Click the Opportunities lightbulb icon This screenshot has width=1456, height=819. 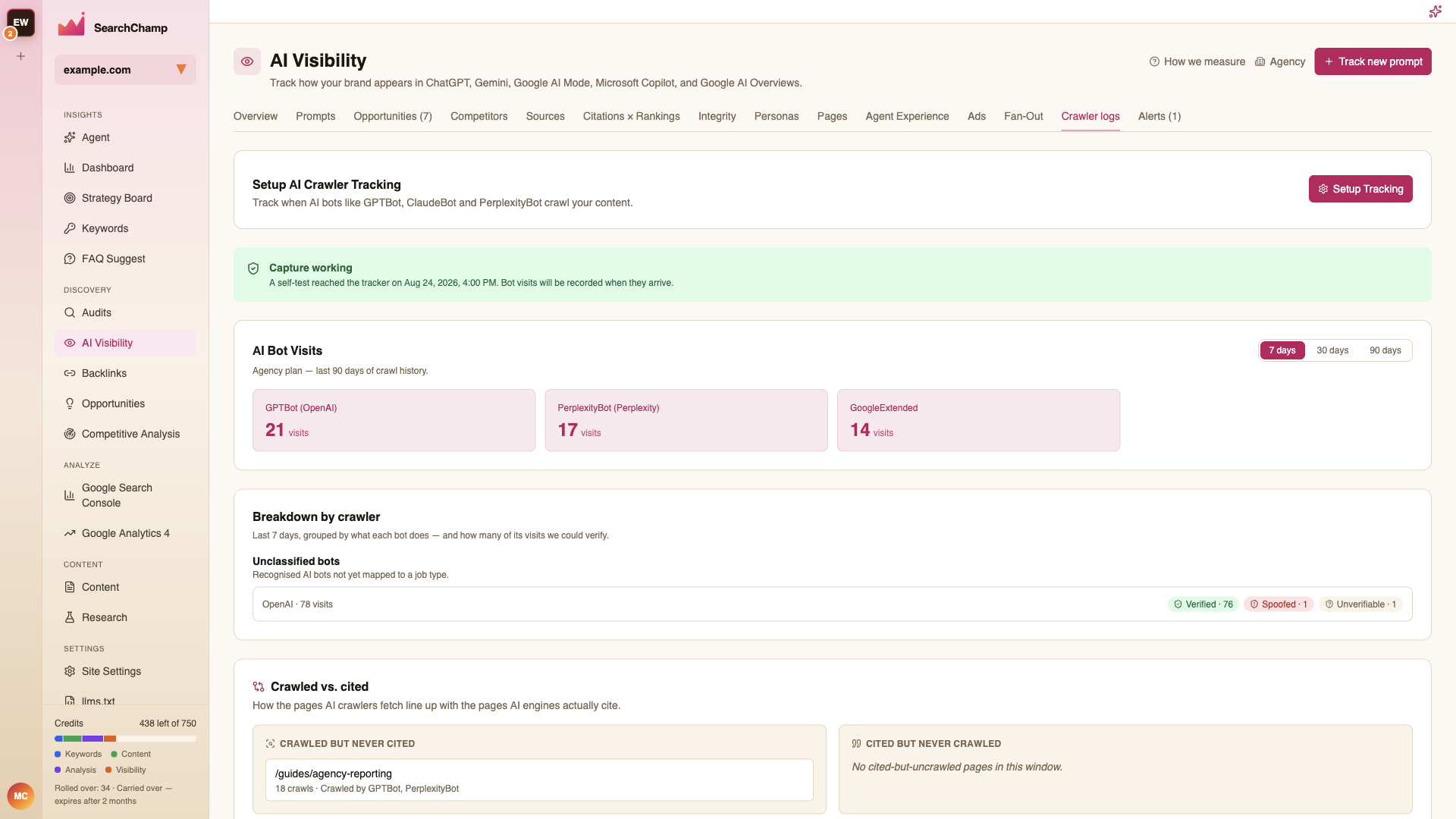click(70, 403)
